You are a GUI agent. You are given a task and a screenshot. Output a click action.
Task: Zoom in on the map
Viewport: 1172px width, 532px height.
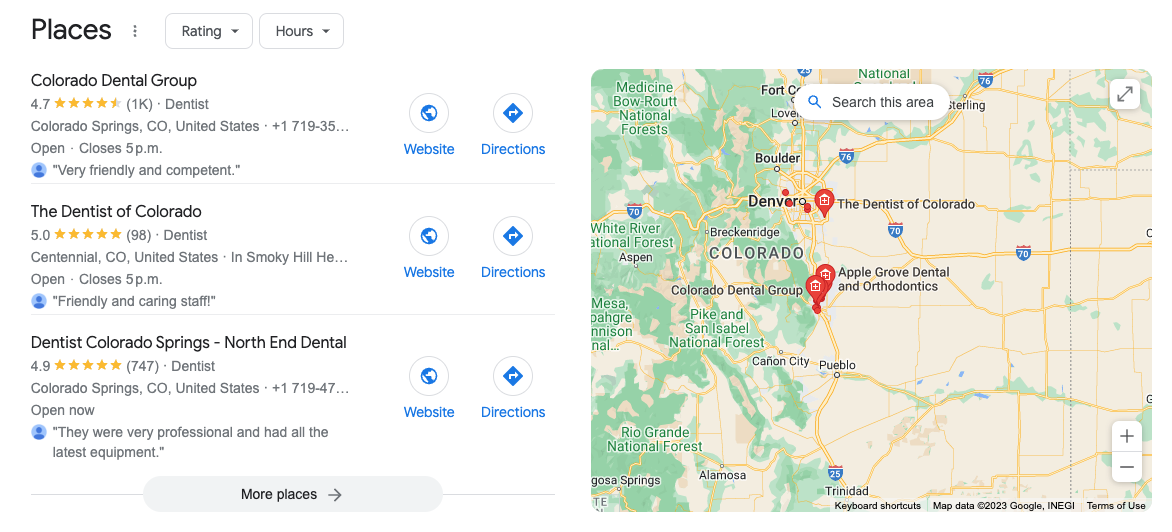(x=1126, y=436)
